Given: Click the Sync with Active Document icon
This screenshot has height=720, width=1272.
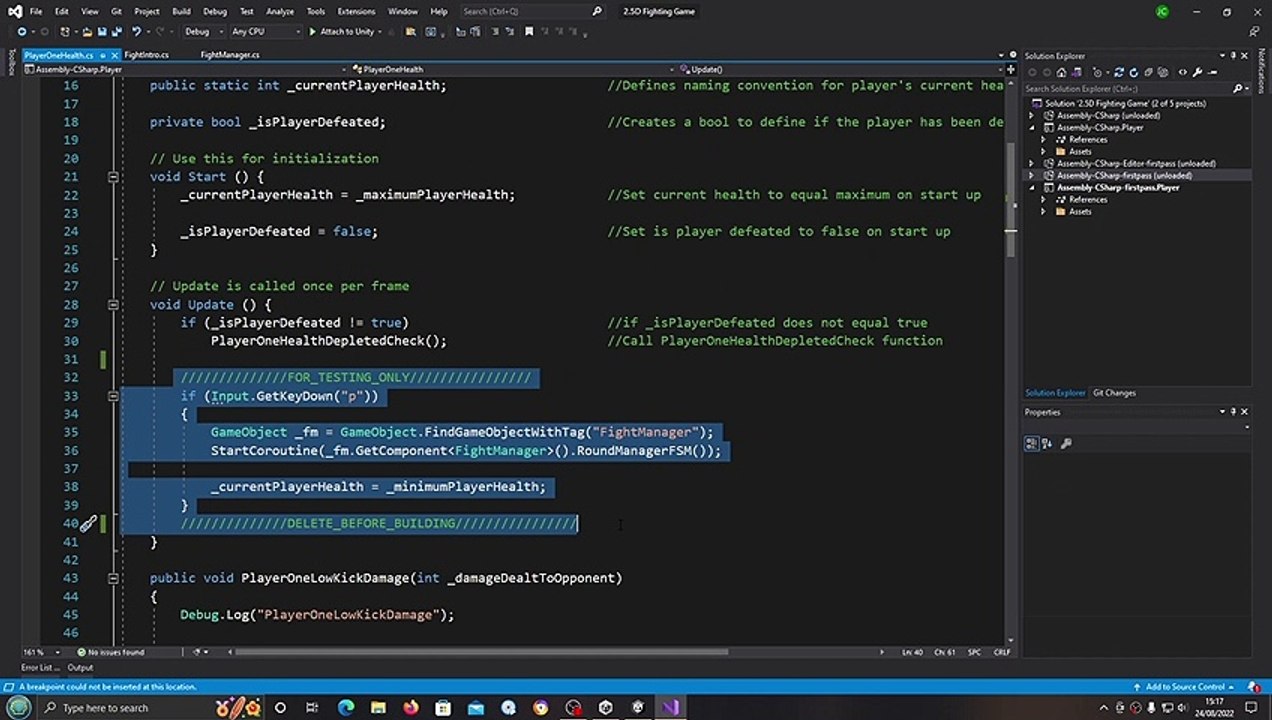Looking at the screenshot, I should point(1119,72).
